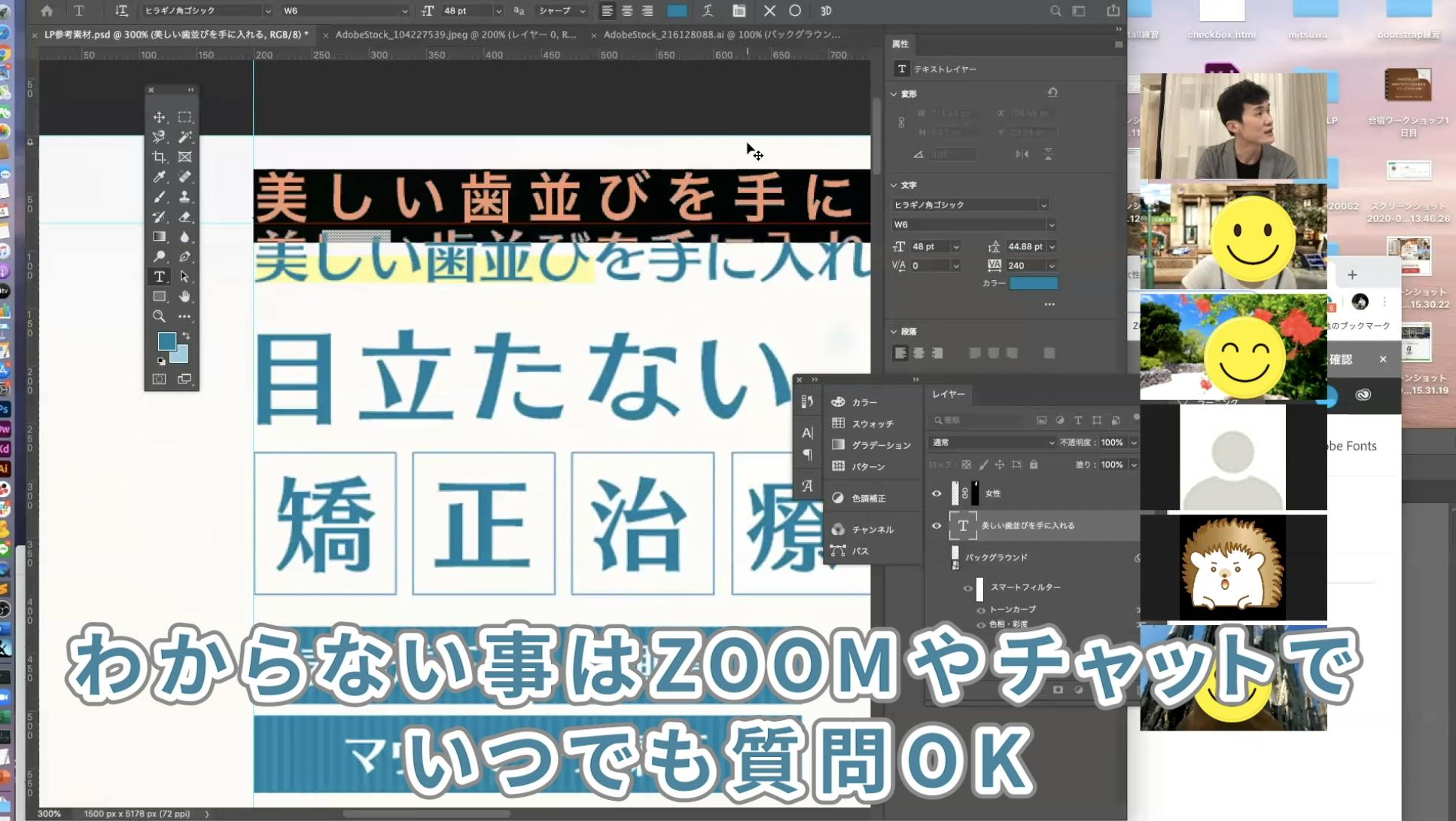
Task: Switch to the レイヤー panel tab
Action: coord(950,394)
